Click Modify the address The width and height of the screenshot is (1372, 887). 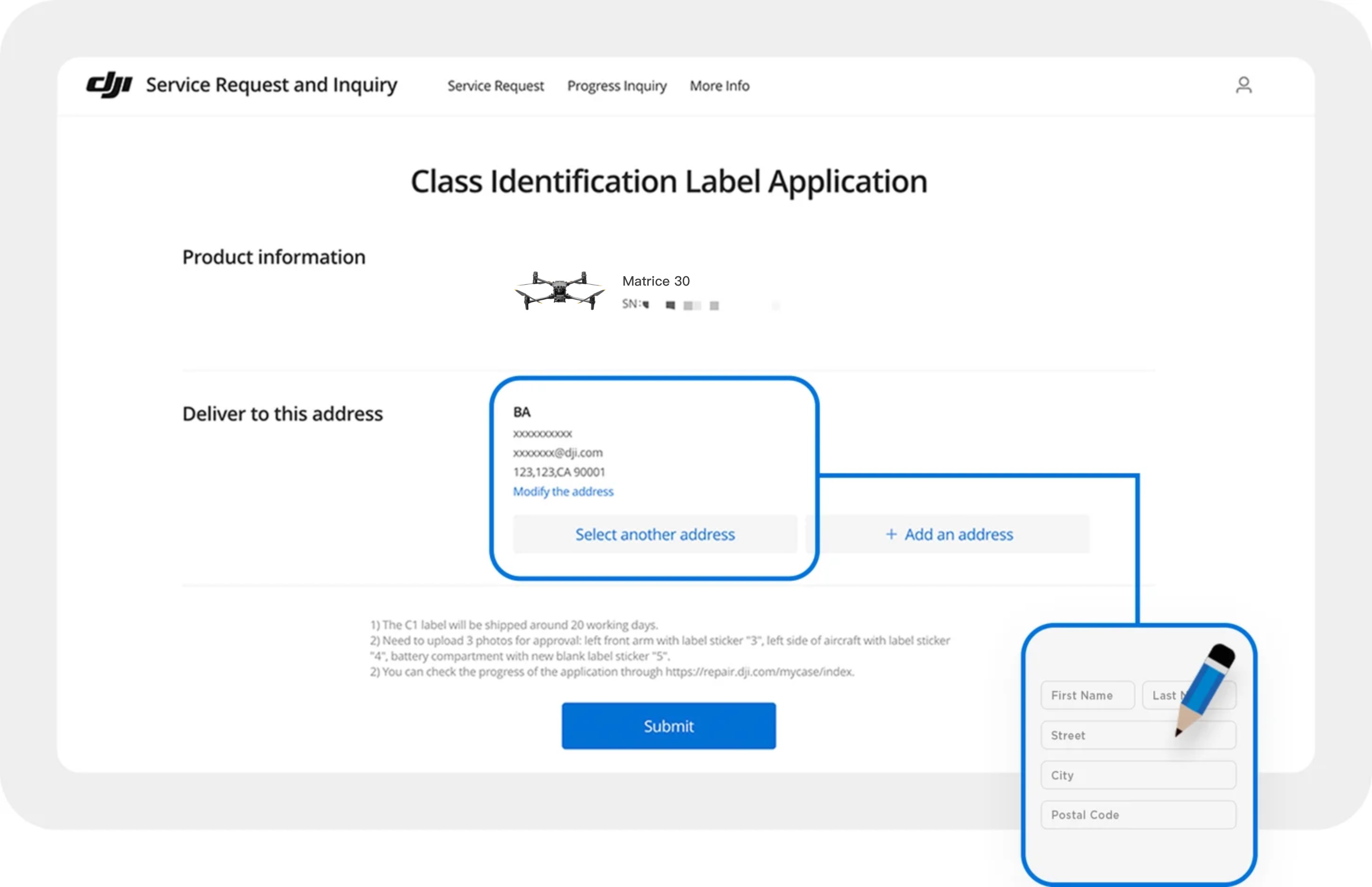point(563,491)
